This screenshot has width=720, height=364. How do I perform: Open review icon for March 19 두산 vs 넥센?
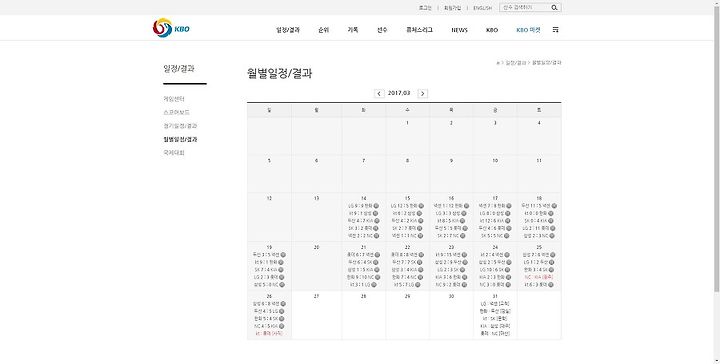point(283,255)
